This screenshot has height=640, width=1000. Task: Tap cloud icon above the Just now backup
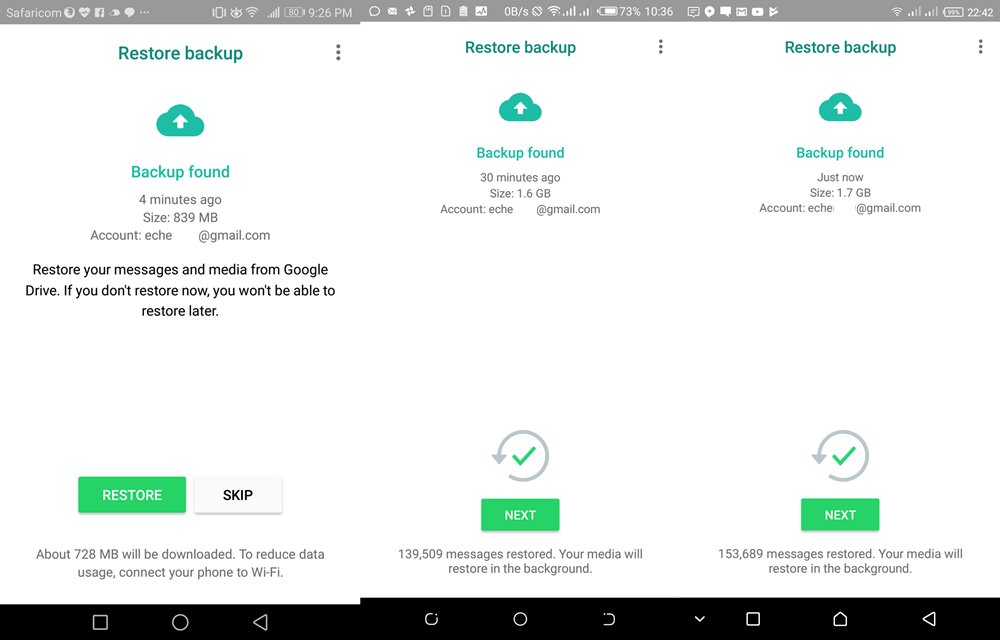(x=840, y=107)
